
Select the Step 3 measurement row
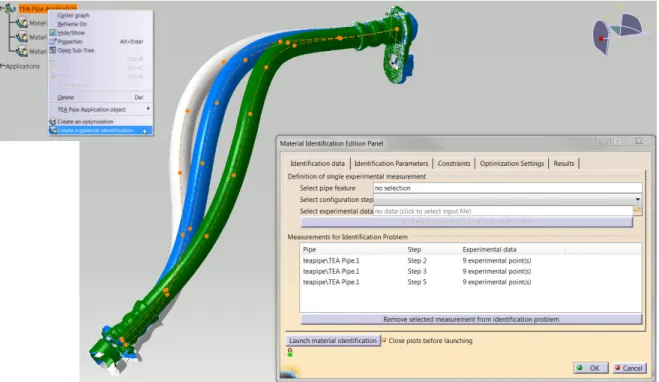click(x=470, y=271)
